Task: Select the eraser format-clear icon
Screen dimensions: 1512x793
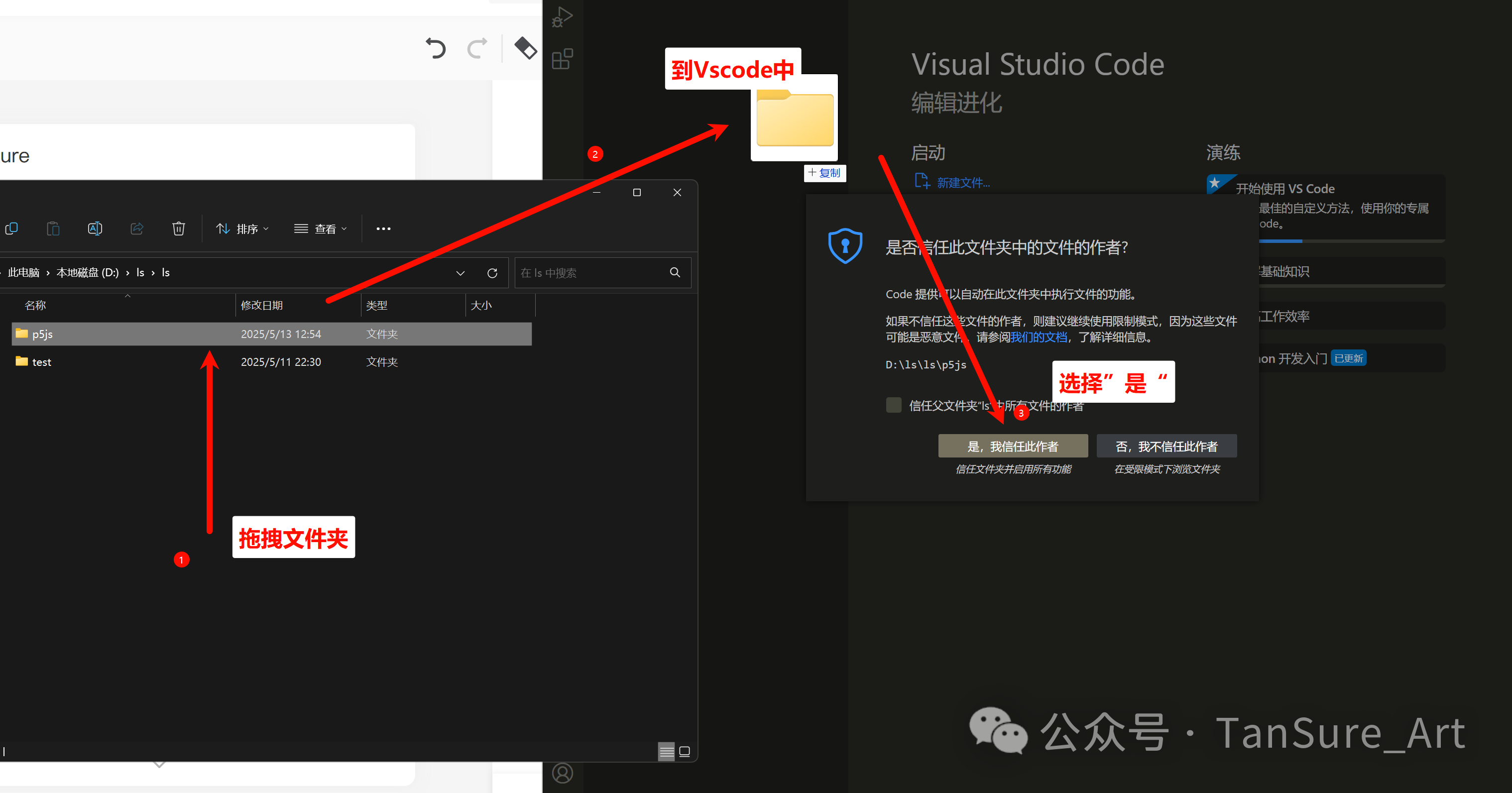Action: tap(525, 48)
